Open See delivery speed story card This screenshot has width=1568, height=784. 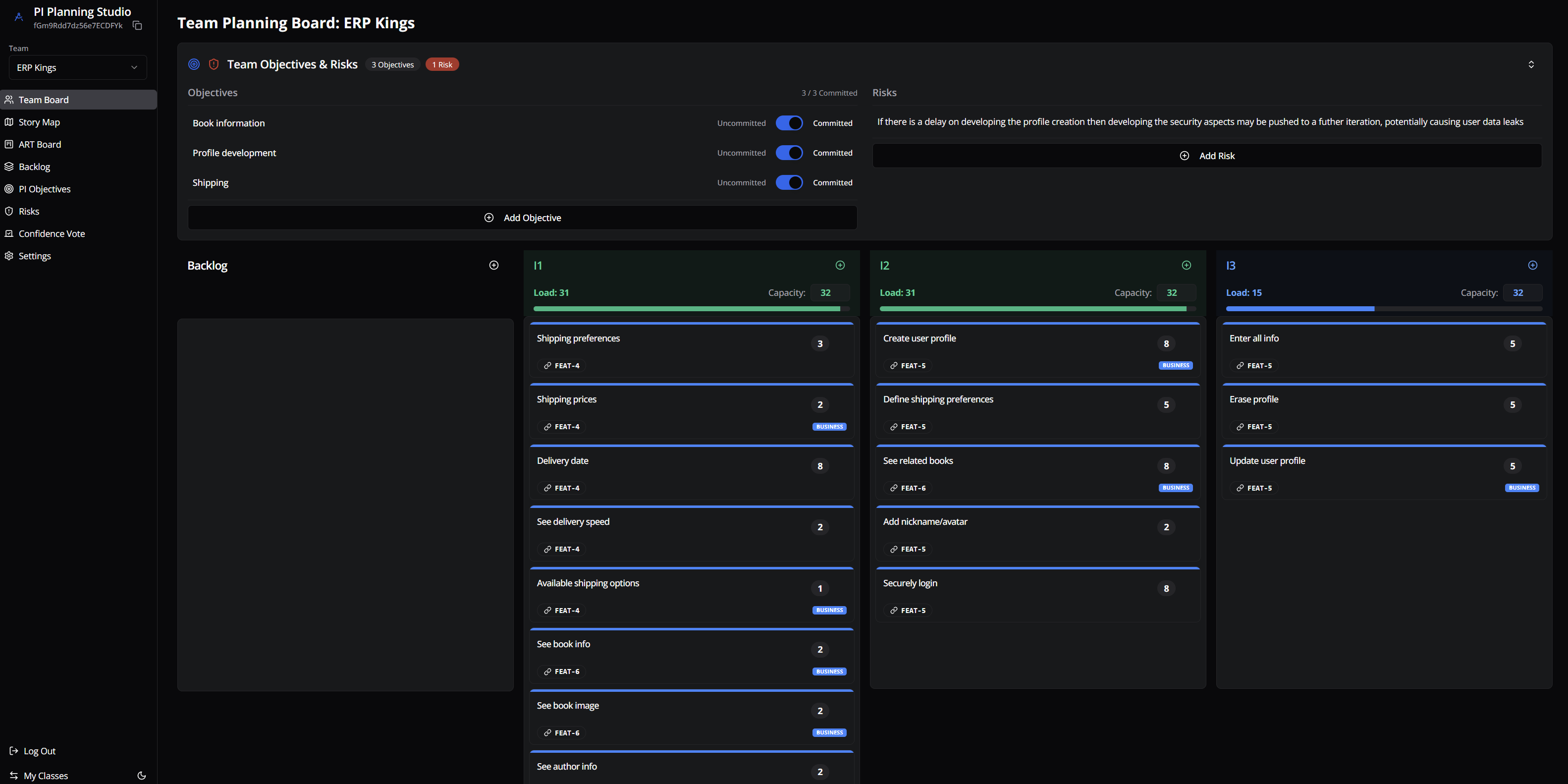click(x=692, y=534)
